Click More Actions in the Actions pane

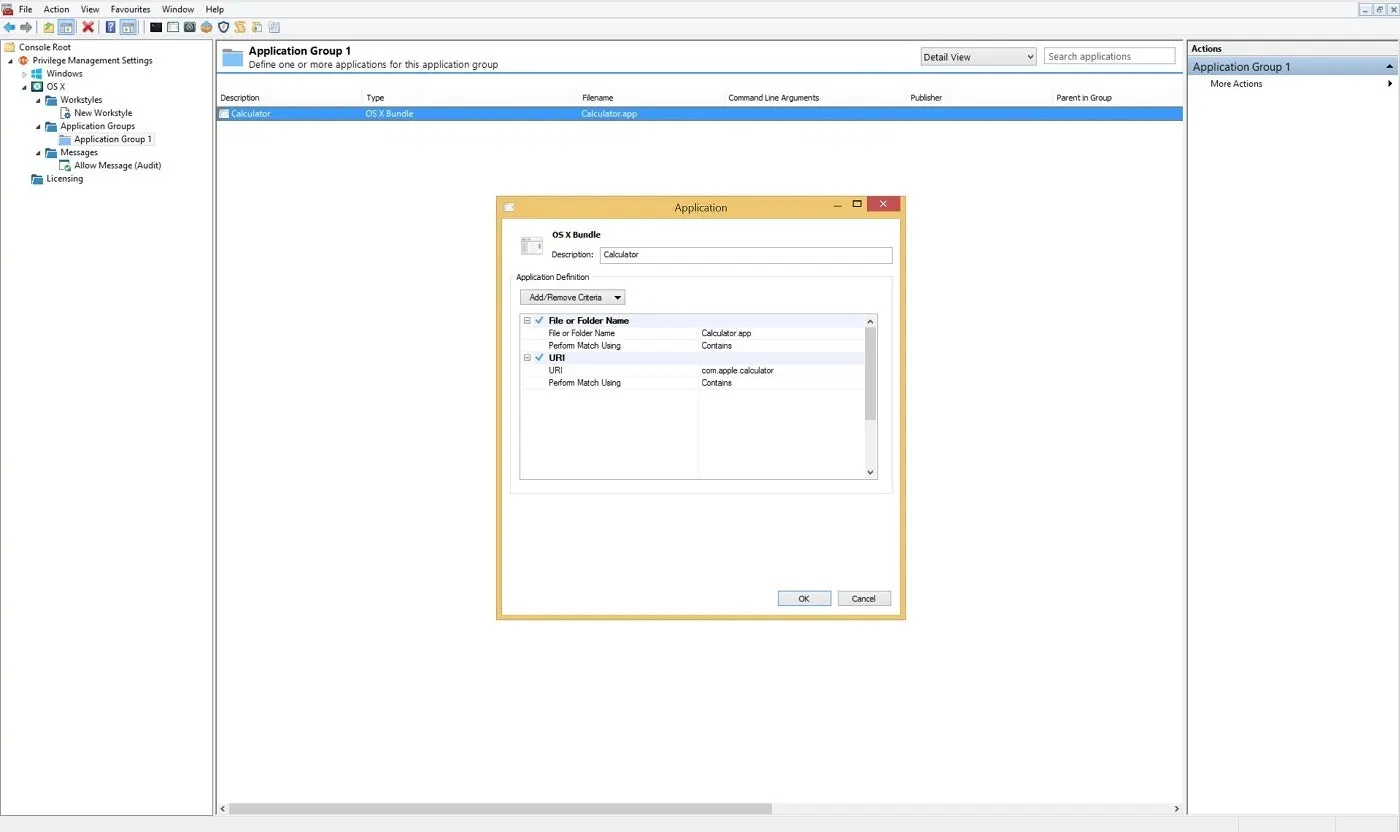[1236, 84]
